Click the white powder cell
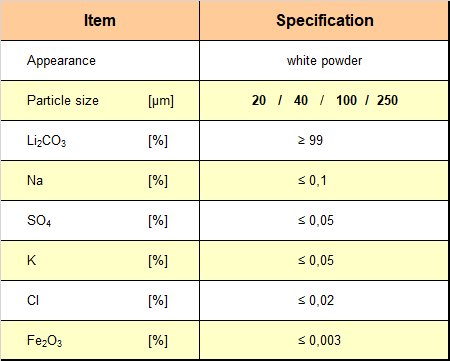This screenshot has width=450, height=361. [x=324, y=61]
